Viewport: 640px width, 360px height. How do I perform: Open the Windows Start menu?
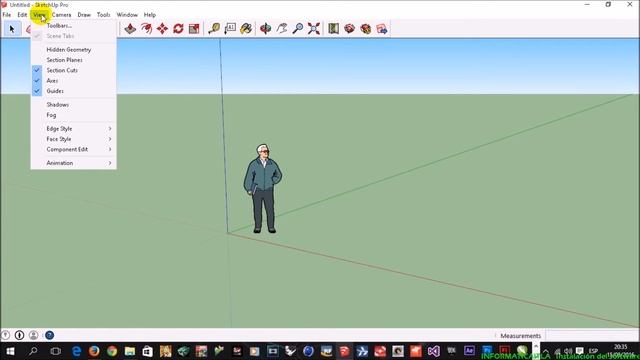click(x=10, y=351)
